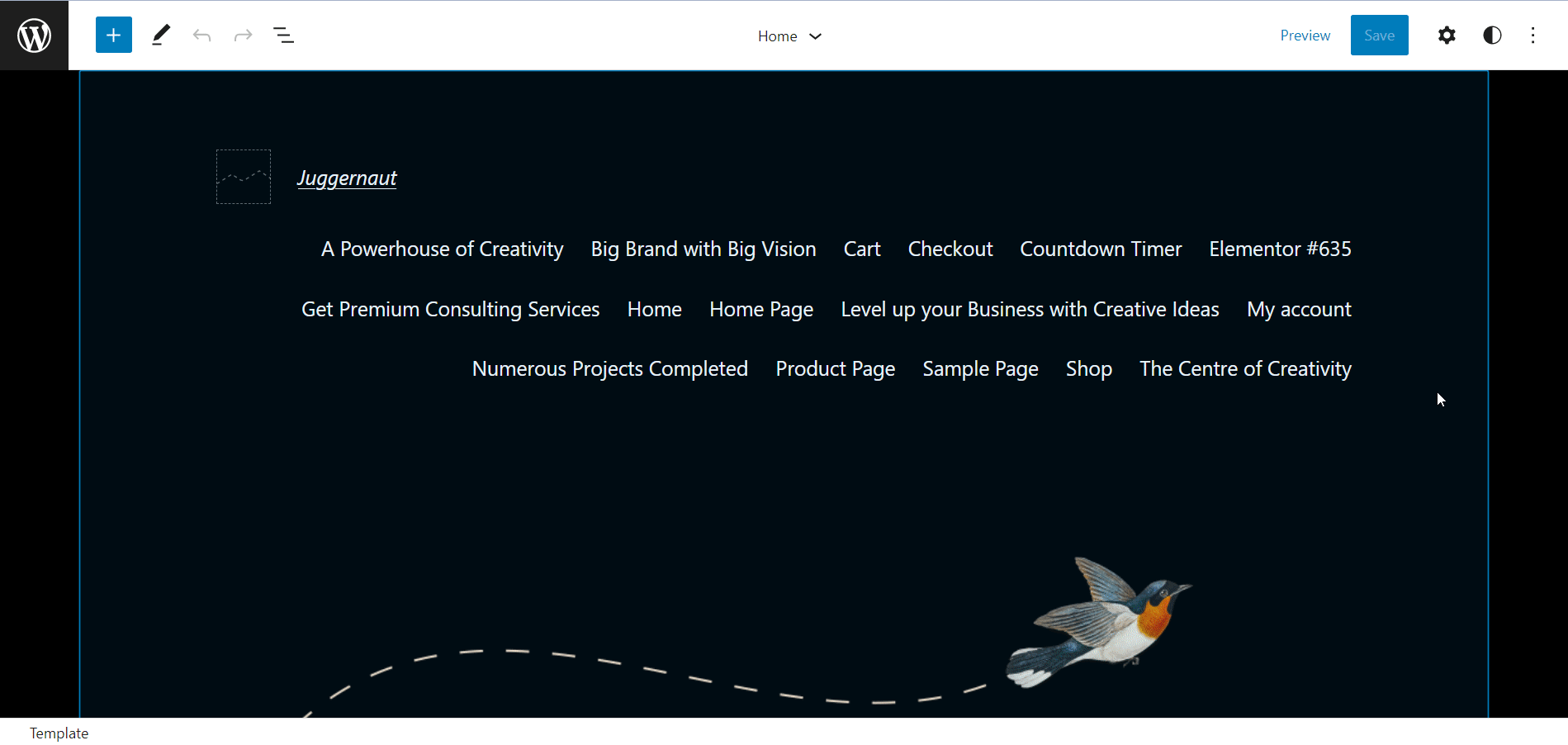Select 'Level up your Business with Creative Ideas'

pyautogui.click(x=1030, y=310)
